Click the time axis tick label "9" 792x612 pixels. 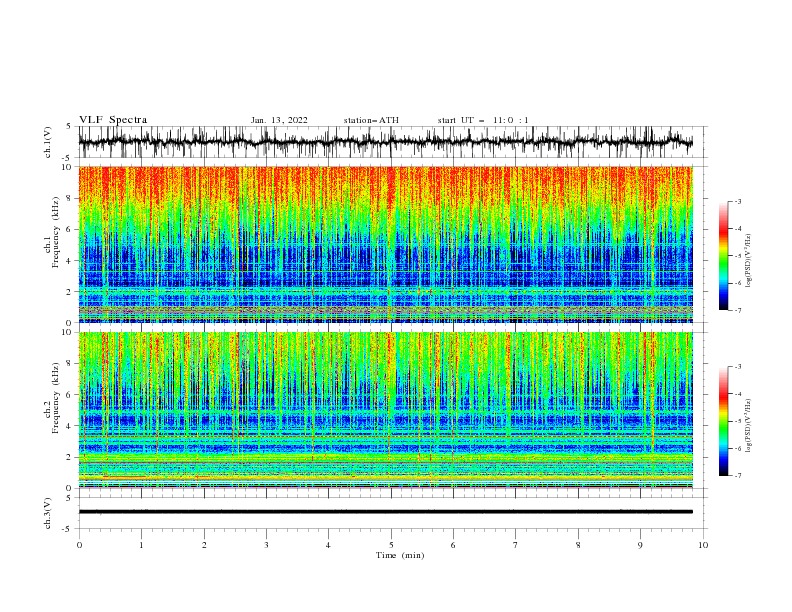(x=640, y=545)
